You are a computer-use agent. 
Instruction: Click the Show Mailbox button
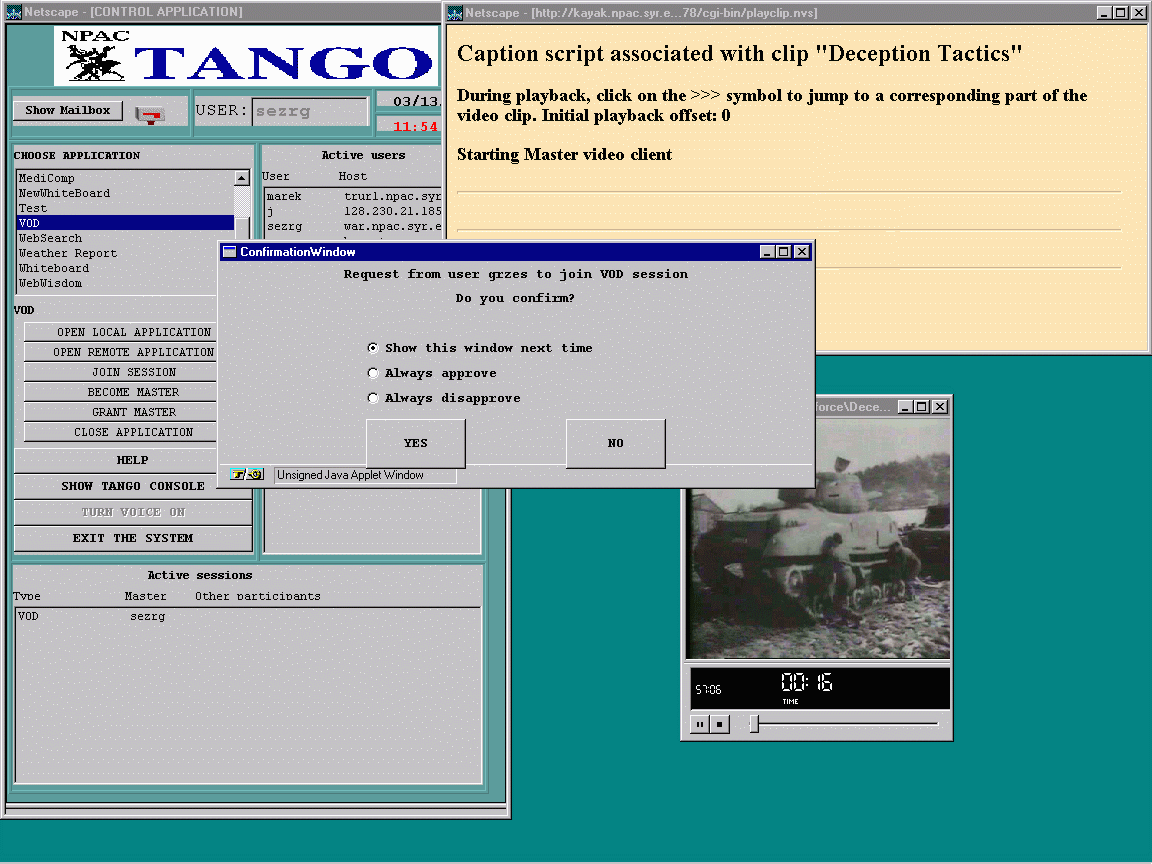[68, 110]
